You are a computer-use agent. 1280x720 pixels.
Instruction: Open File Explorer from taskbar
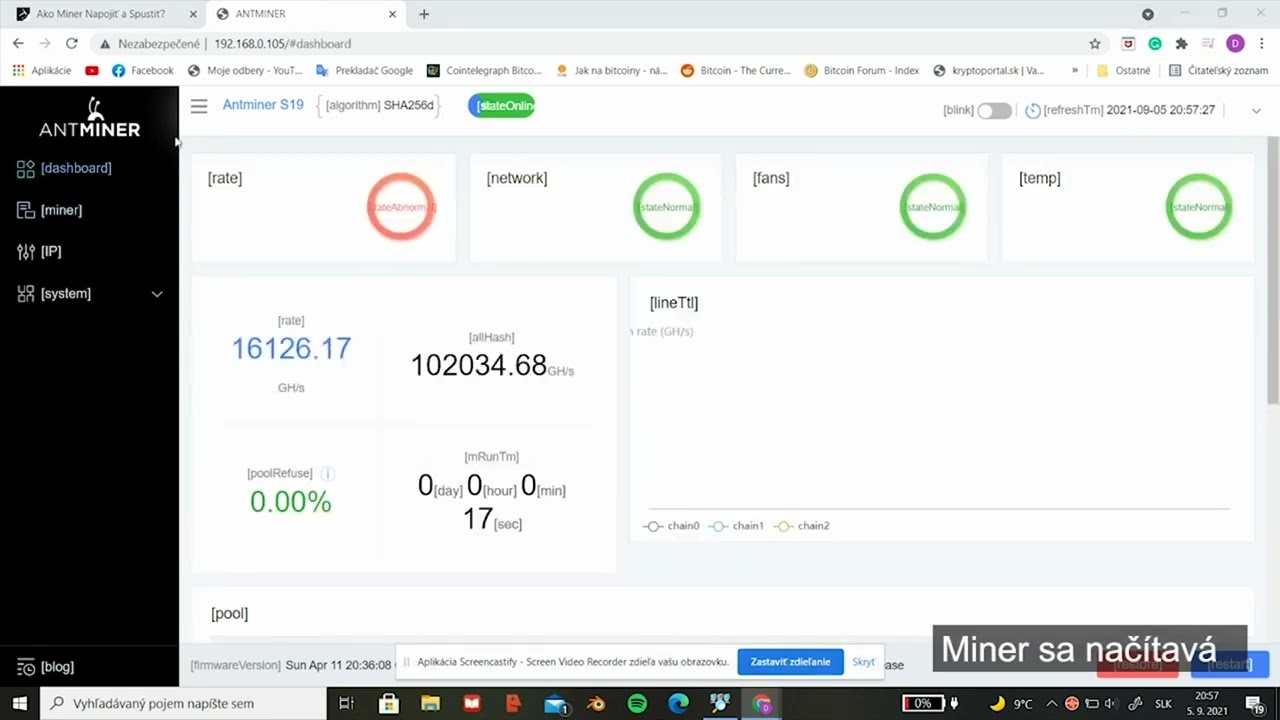click(x=430, y=703)
